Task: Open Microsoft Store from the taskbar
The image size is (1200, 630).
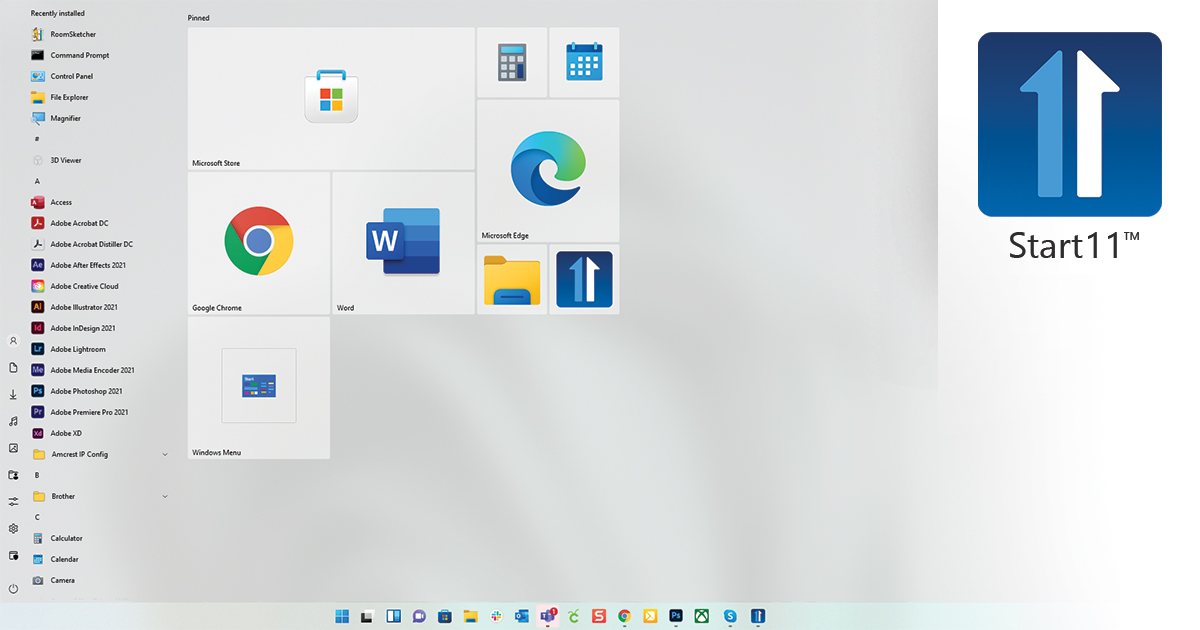Action: (x=446, y=616)
